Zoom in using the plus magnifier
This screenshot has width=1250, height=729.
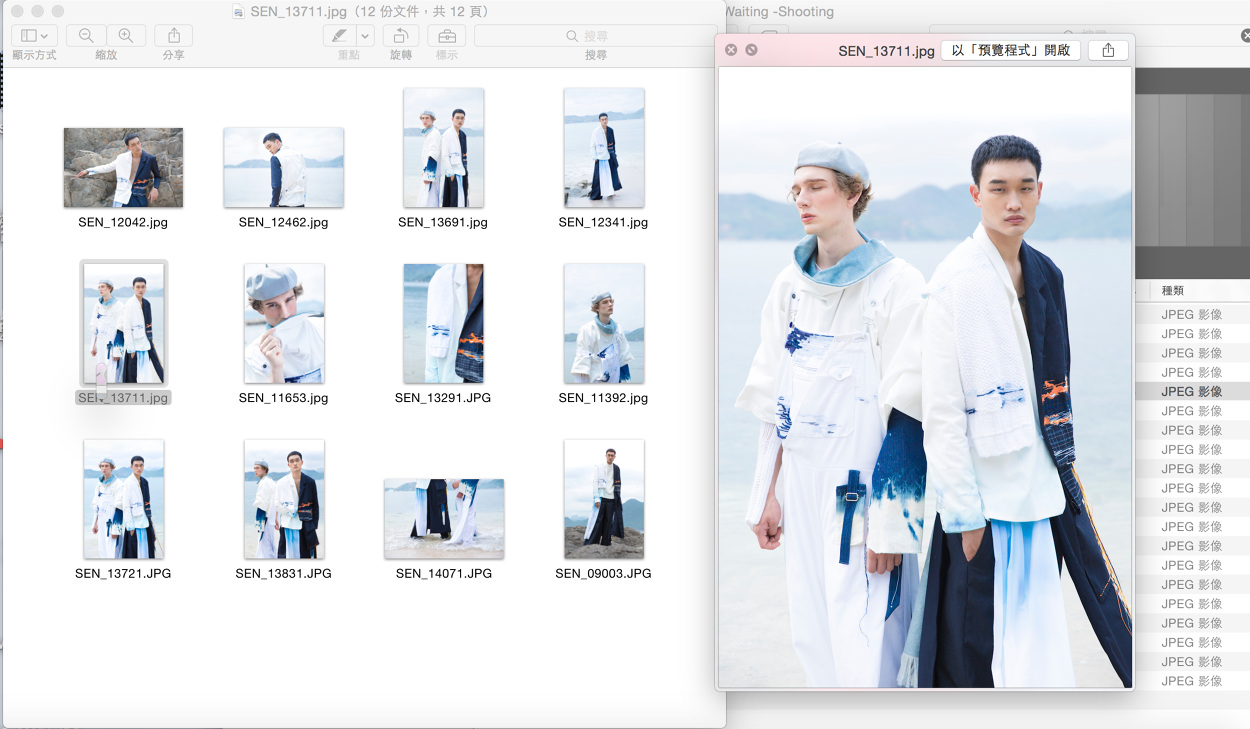126,36
